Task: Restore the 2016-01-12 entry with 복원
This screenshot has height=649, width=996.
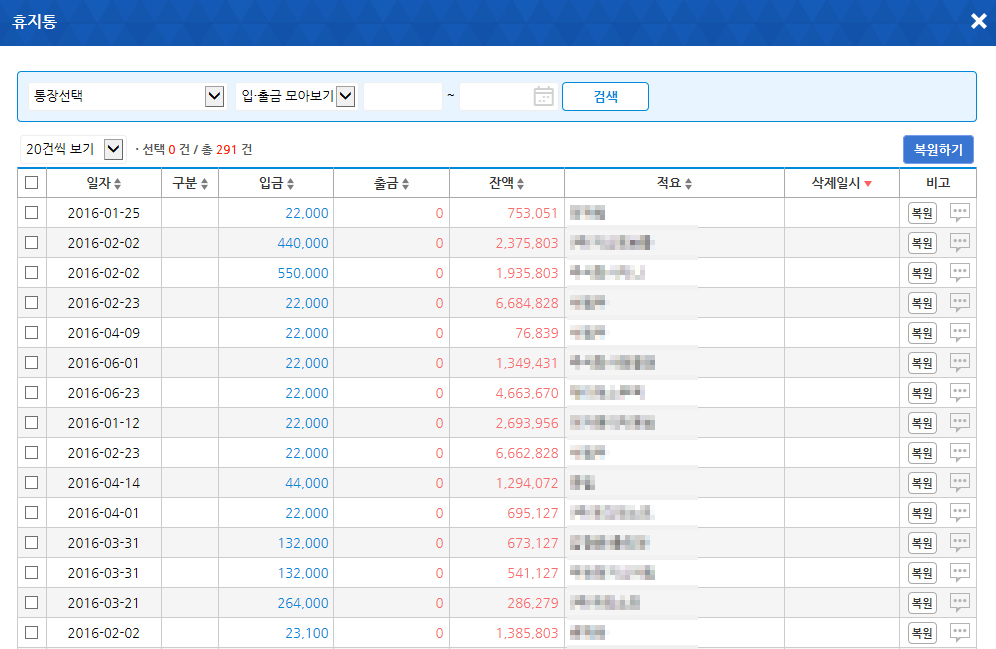Action: coord(922,423)
